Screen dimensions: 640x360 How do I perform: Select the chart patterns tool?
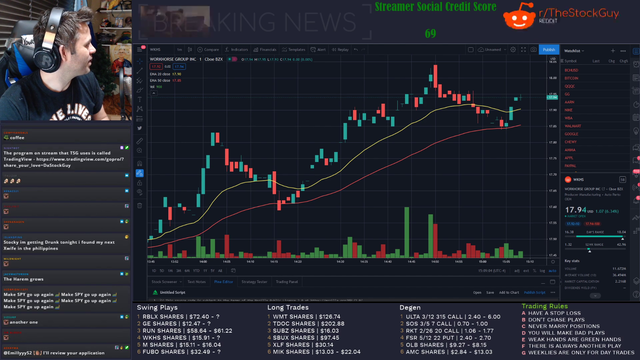tap(140, 109)
